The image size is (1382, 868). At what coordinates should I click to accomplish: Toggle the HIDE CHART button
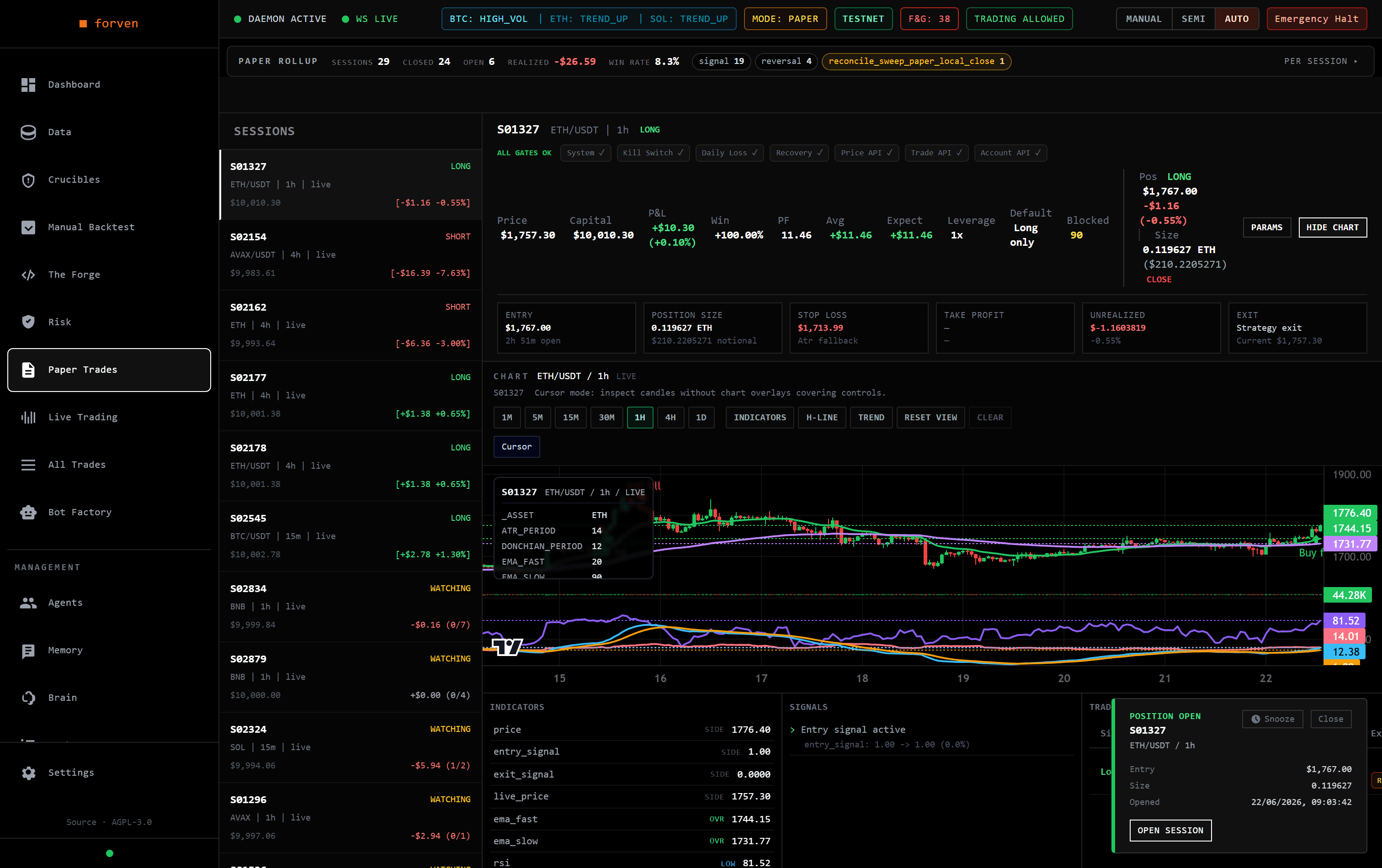coord(1333,227)
